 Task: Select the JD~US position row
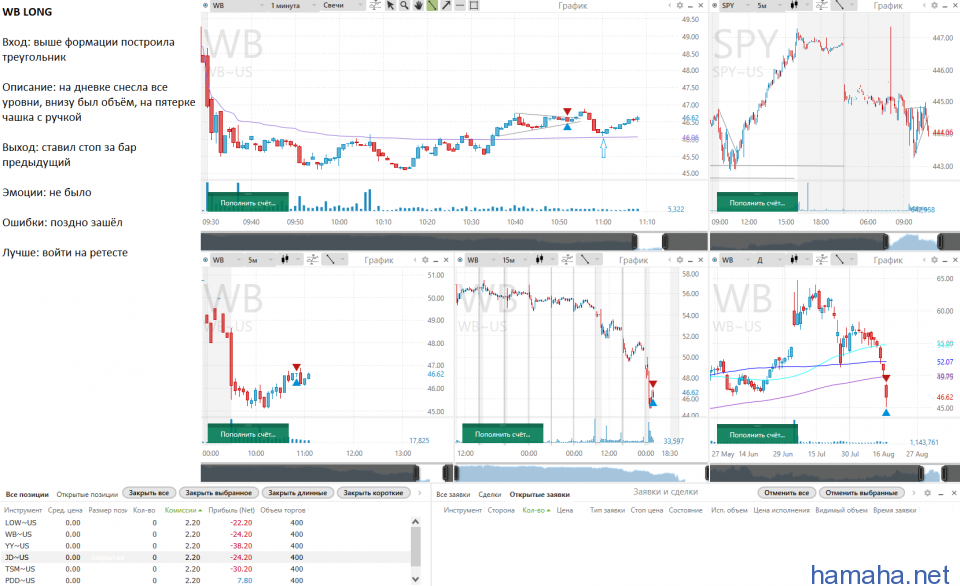(x=206, y=557)
